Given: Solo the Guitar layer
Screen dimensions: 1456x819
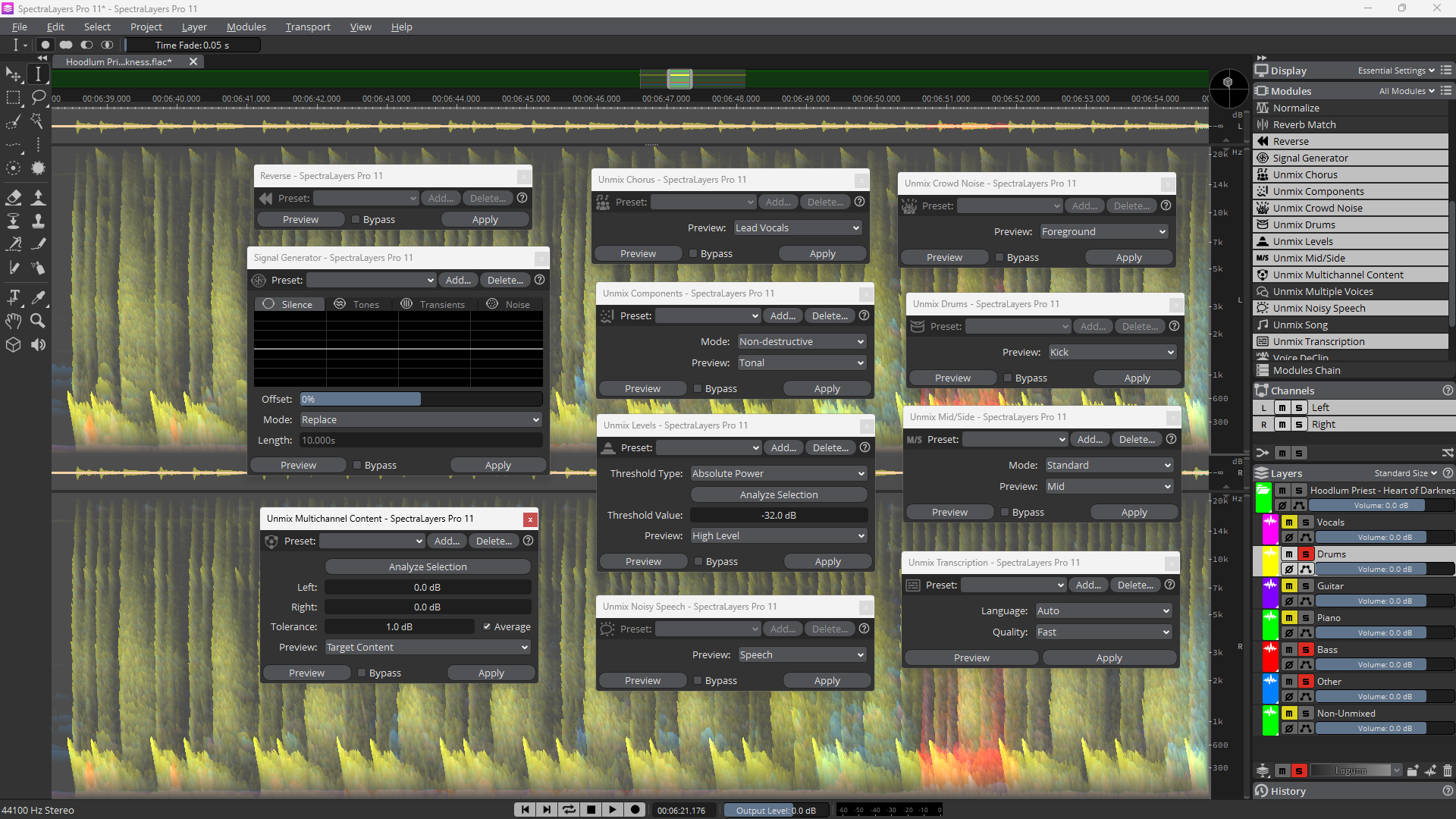Looking at the screenshot, I should pos(1306,586).
